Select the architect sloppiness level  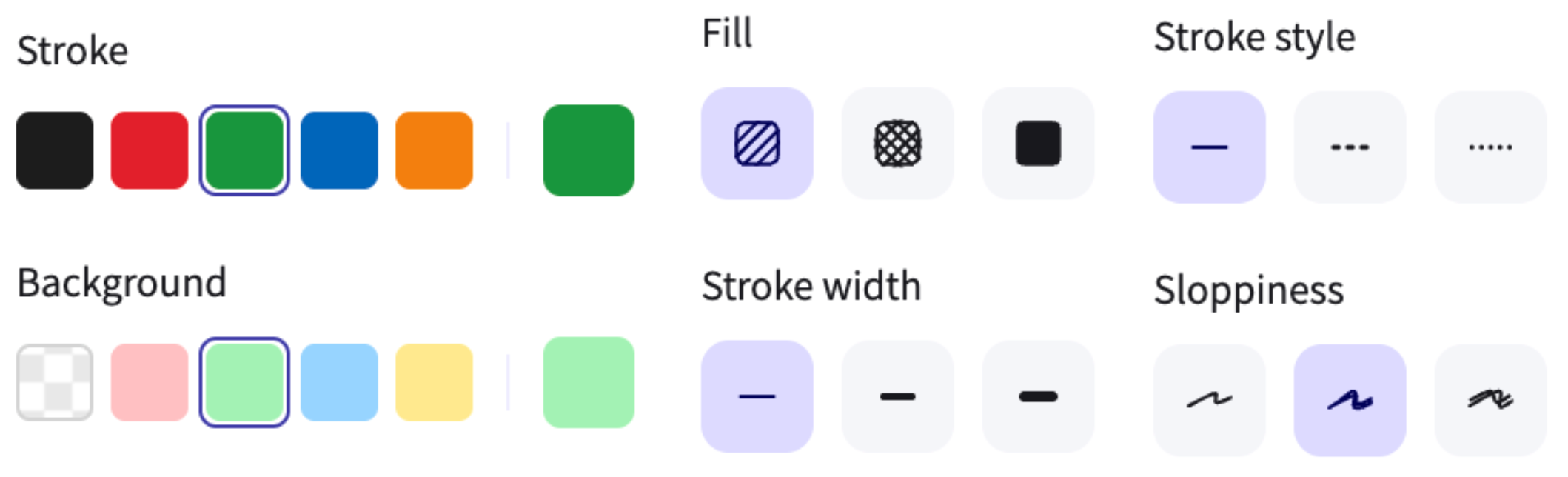1208,396
